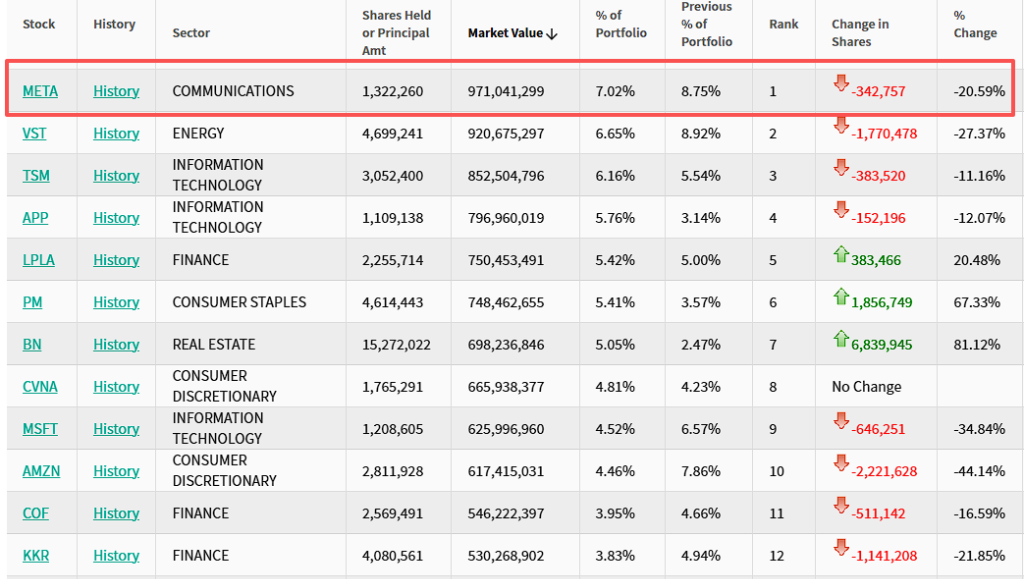Sort table by Rank column header
The image size is (1024, 579).
(x=783, y=24)
